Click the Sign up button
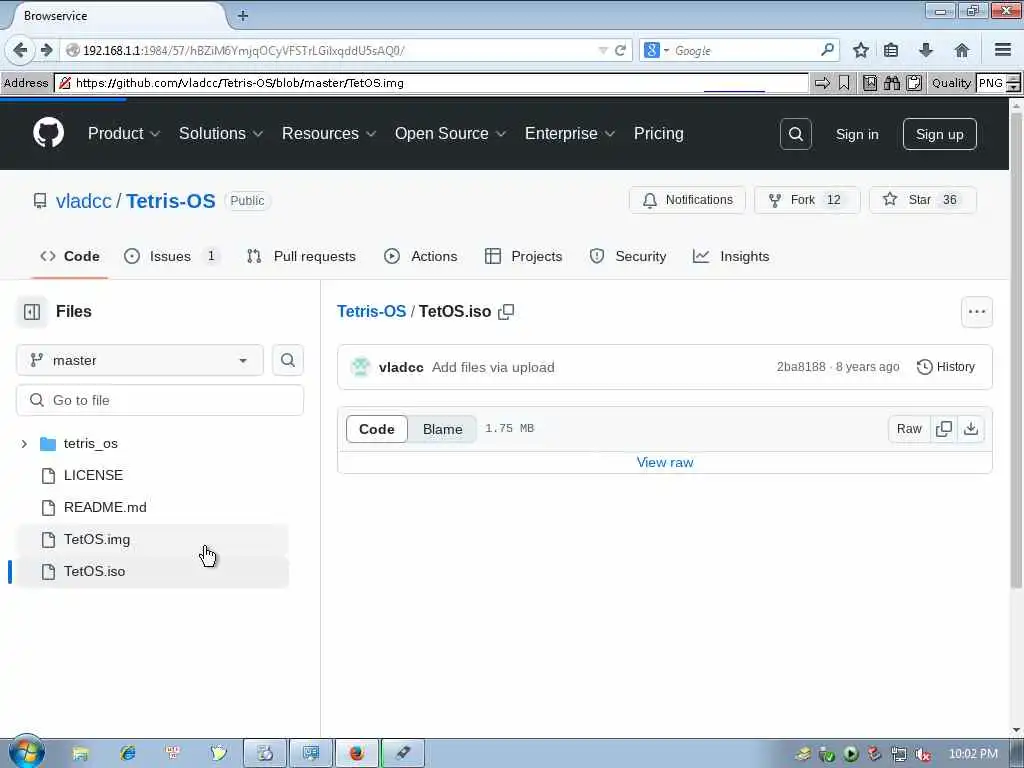Screen dimensions: 1024x768 [x=939, y=134]
